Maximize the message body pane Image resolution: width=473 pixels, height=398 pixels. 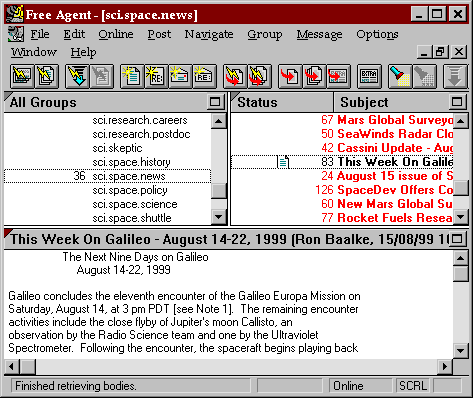pos(457,239)
